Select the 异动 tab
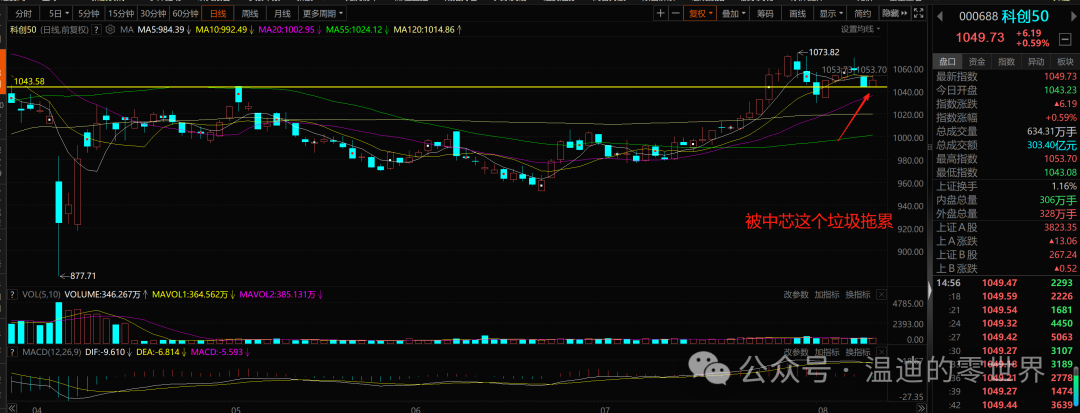Image resolution: width=1080 pixels, height=413 pixels. pyautogui.click(x=1036, y=62)
